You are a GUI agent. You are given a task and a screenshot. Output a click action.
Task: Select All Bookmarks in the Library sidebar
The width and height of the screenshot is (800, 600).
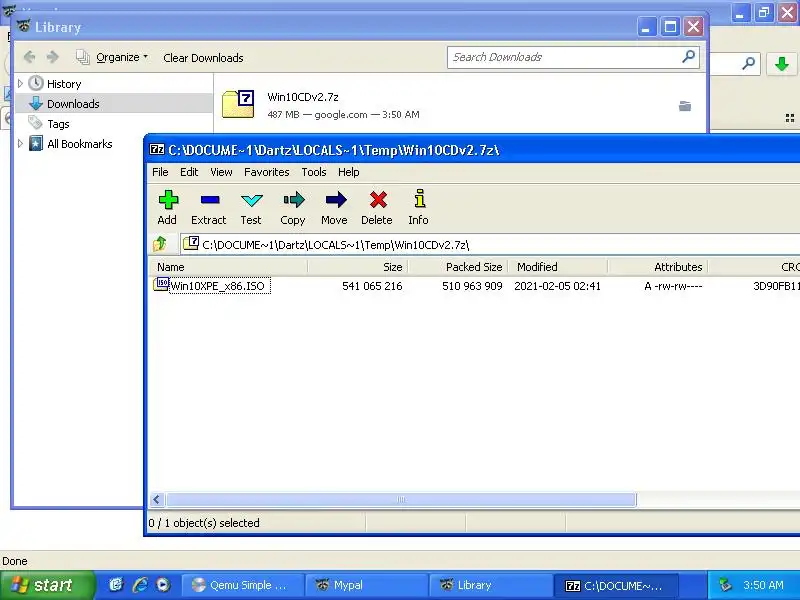point(70,144)
